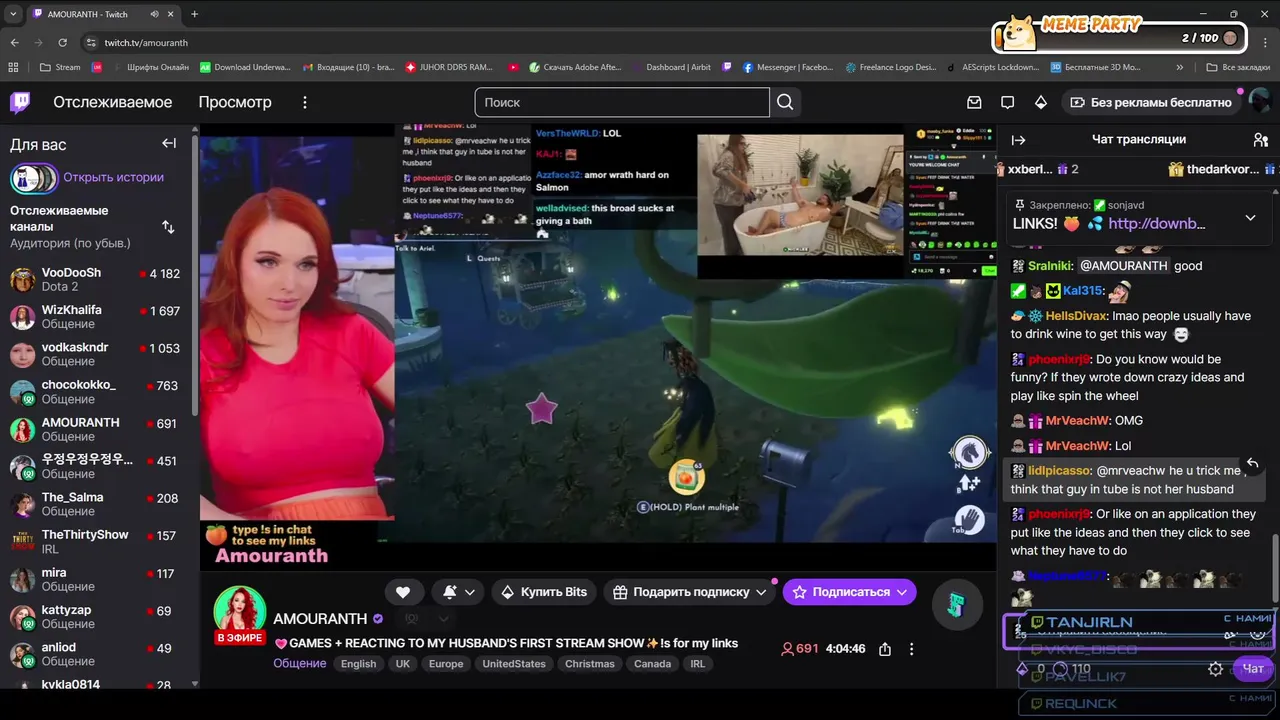This screenshot has width=1280, height=720.
Task: Click the HellsDivax username in chat
Action: (x=1077, y=316)
